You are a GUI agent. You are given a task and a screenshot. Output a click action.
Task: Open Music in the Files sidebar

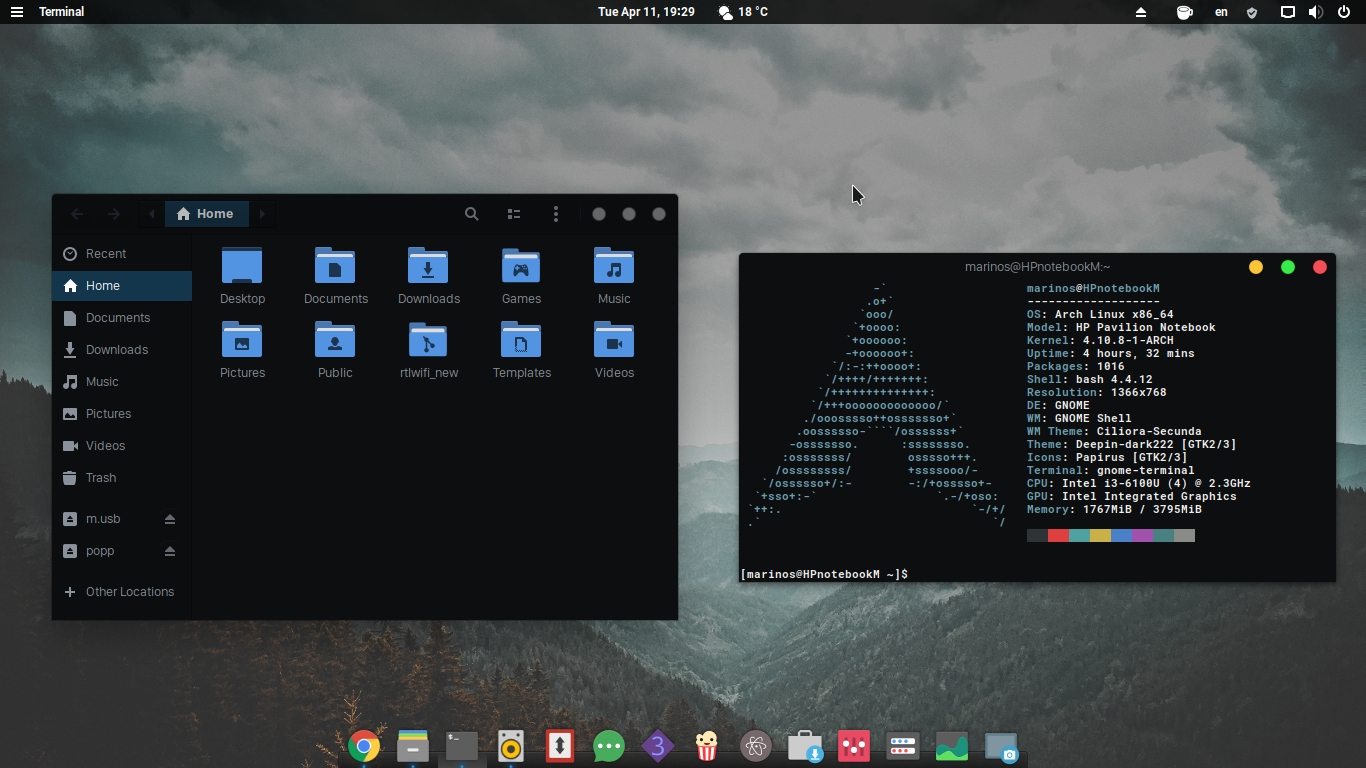click(122, 382)
